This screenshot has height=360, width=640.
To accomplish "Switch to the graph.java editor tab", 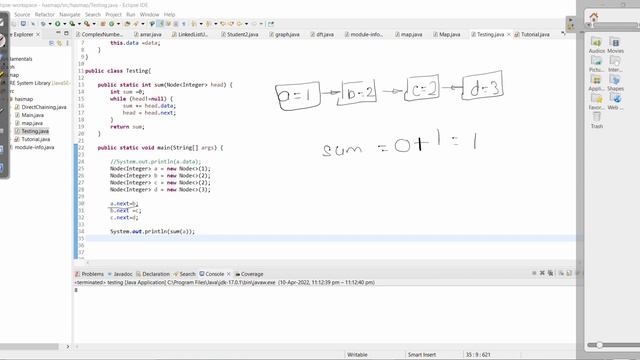I will tap(284, 34).
